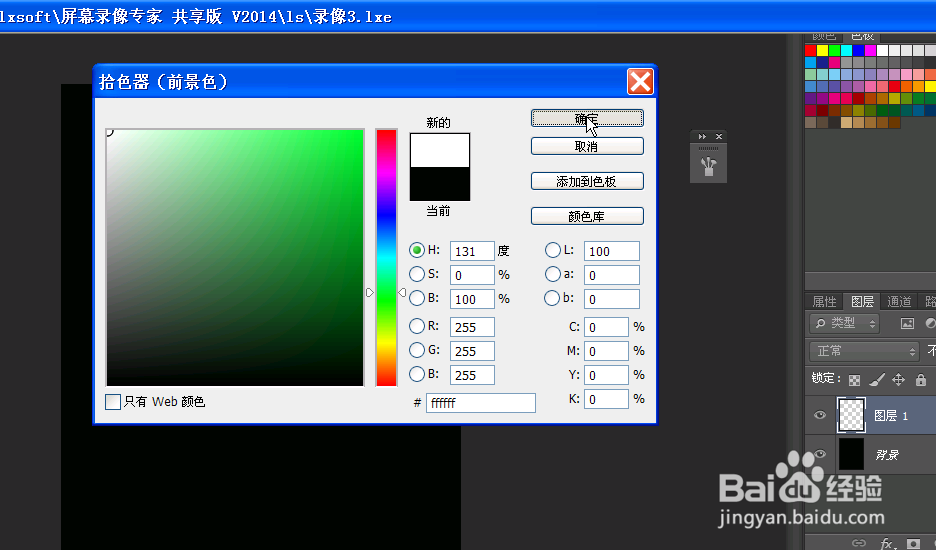This screenshot has width=936, height=550.
Task: Click the lock position move icon
Action: 898,380
